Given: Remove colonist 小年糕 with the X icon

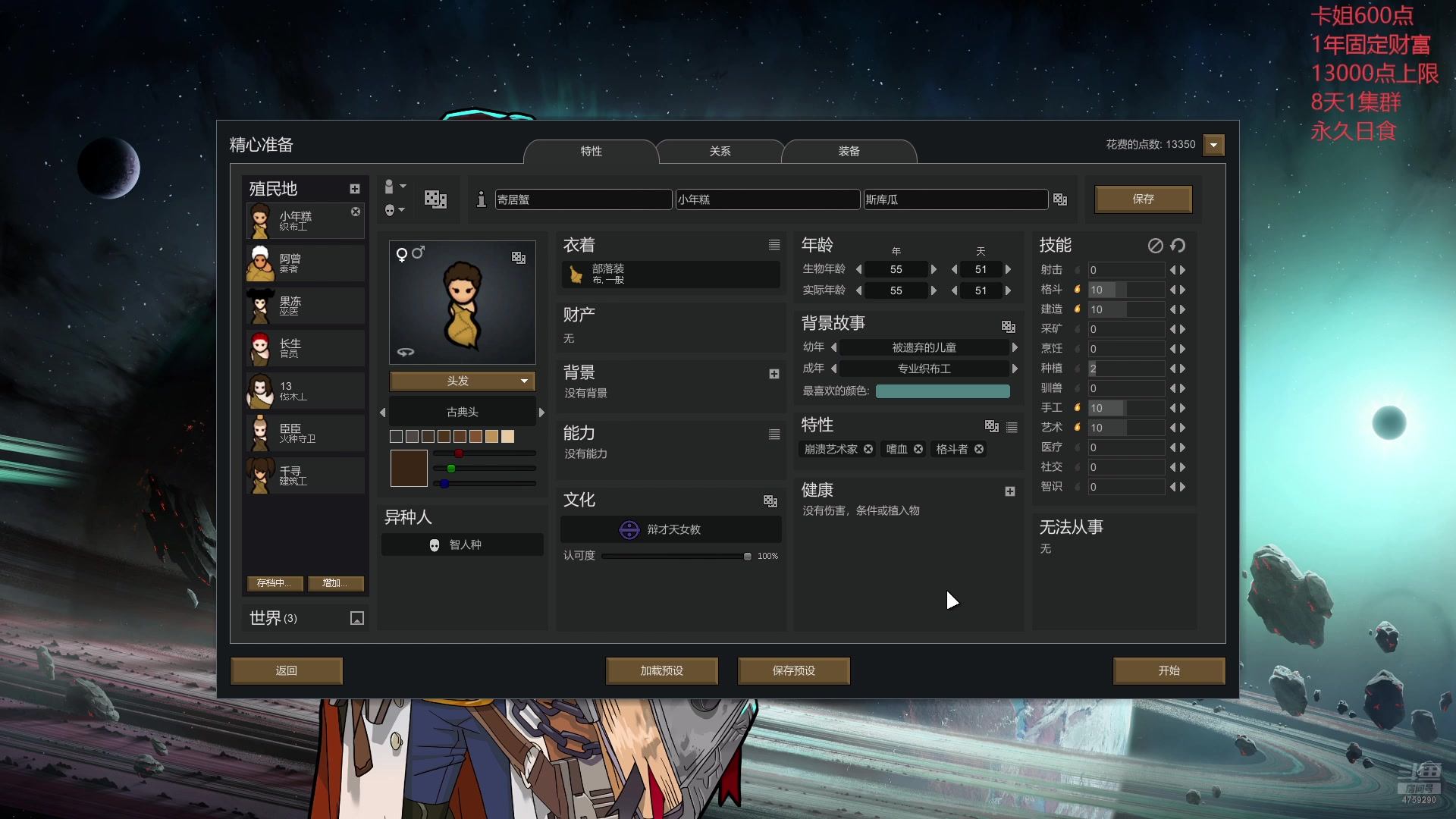Looking at the screenshot, I should coord(356,212).
